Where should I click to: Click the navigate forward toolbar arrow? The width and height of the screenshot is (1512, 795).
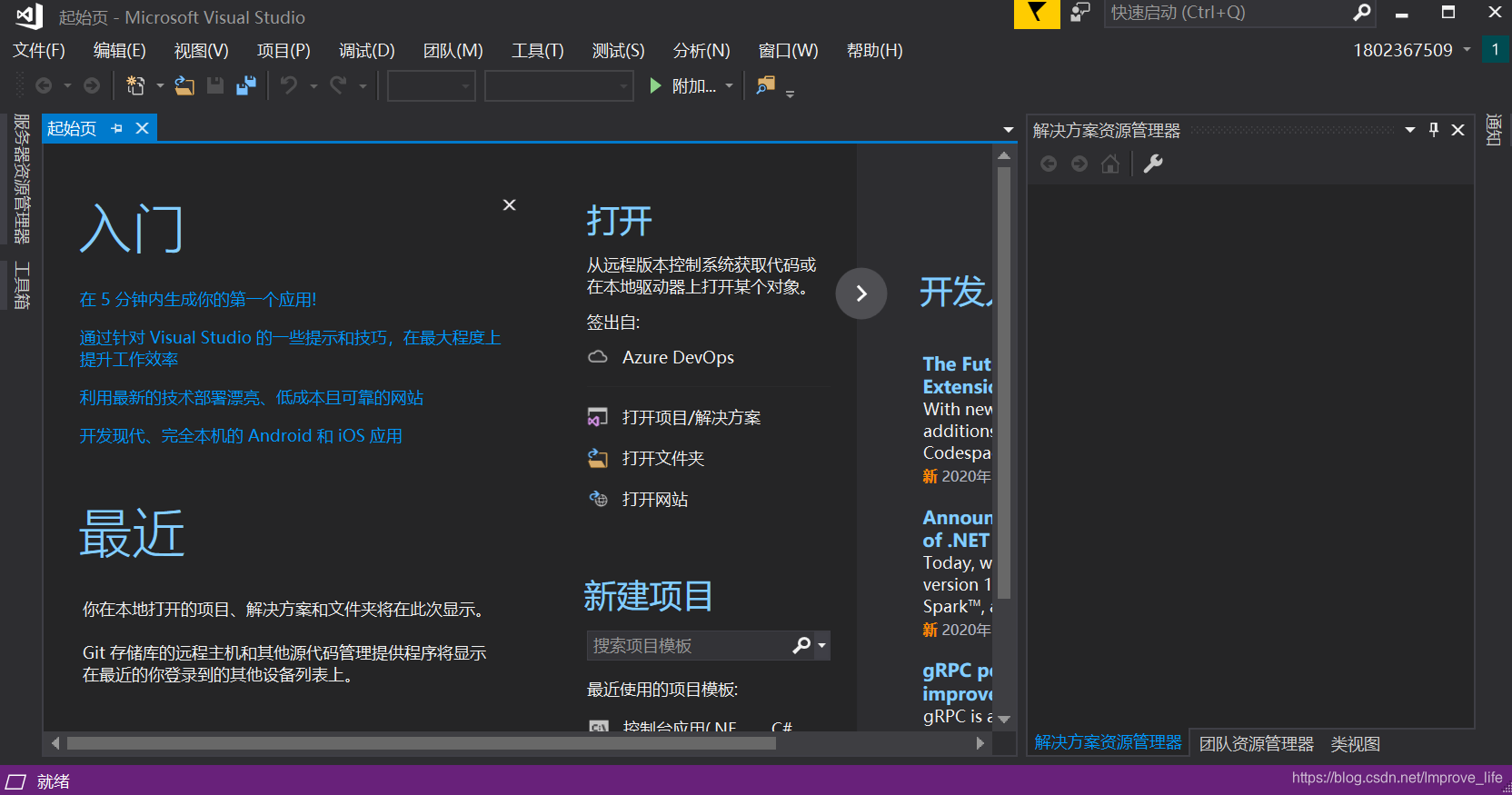click(92, 85)
